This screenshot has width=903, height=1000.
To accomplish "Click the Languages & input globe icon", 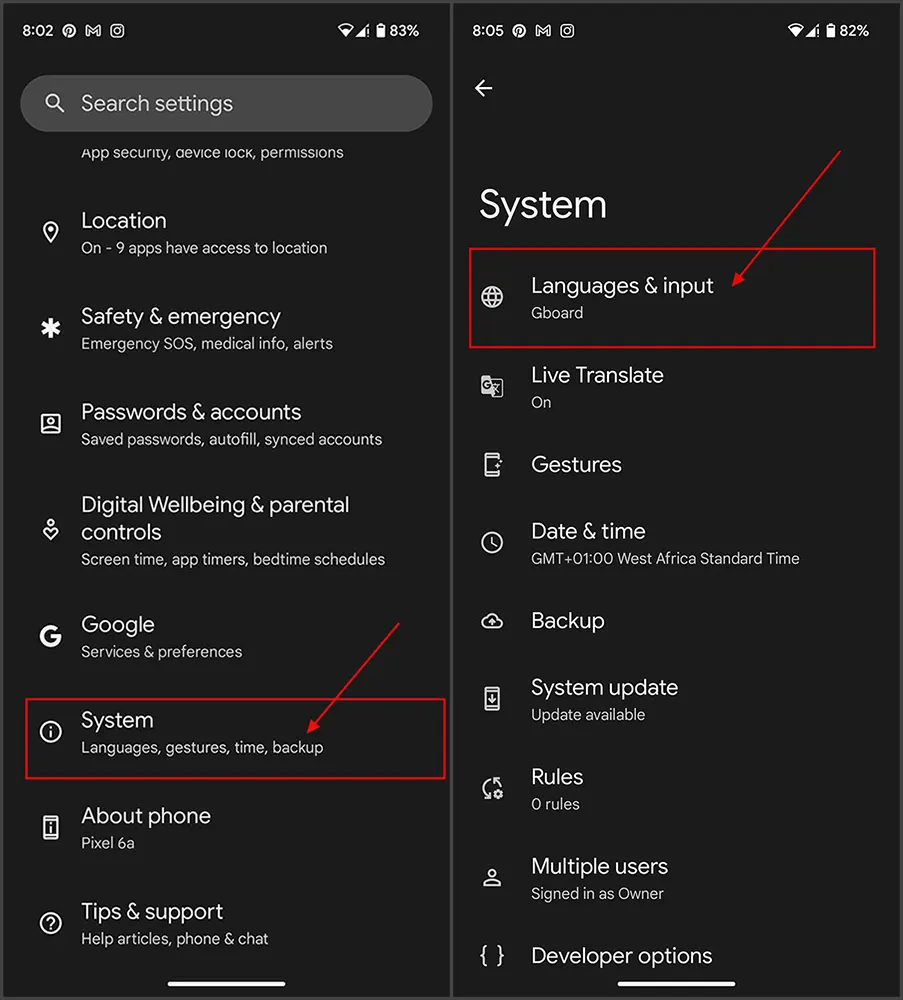I will pos(492,297).
